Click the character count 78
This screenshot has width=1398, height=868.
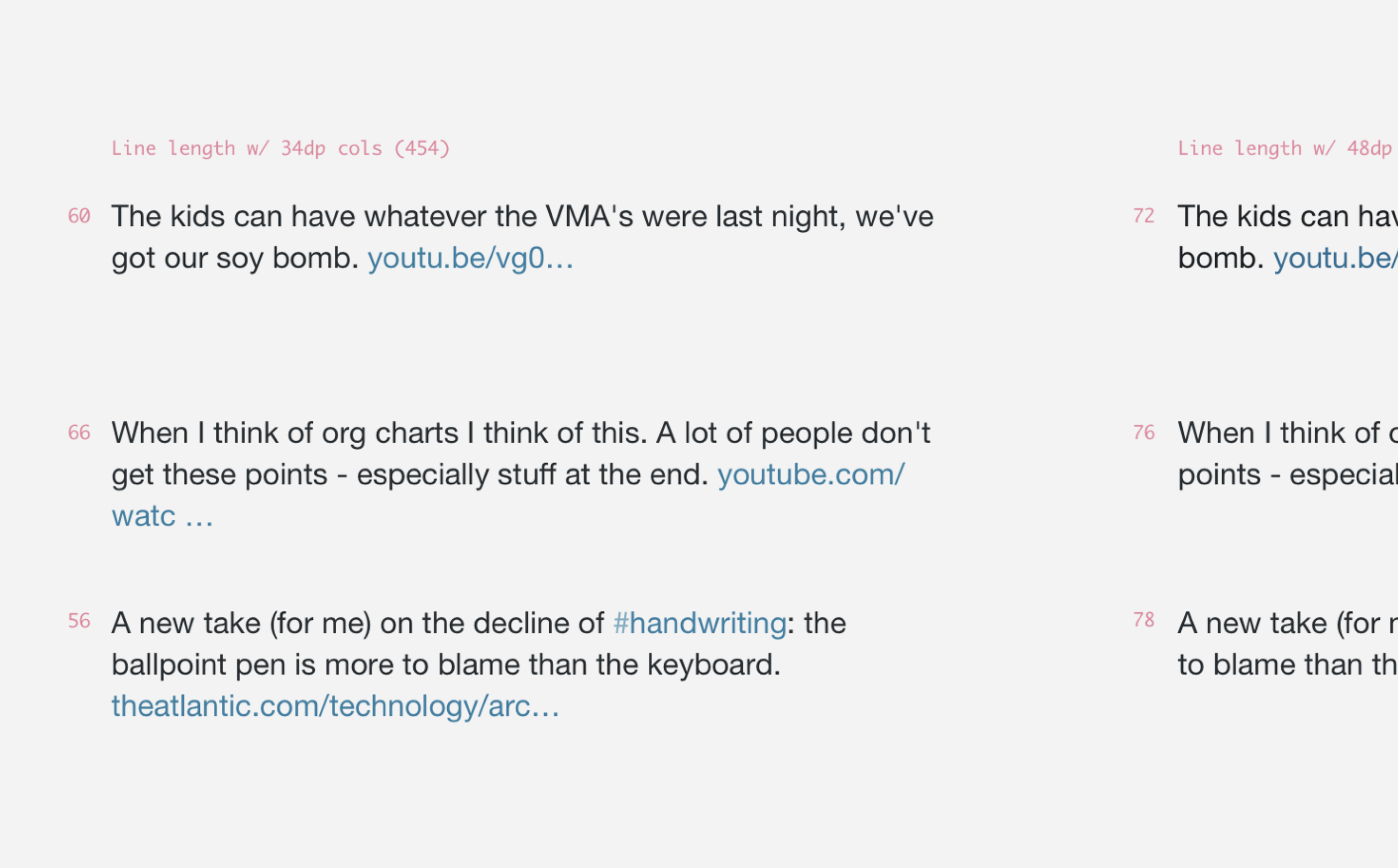pos(1144,621)
